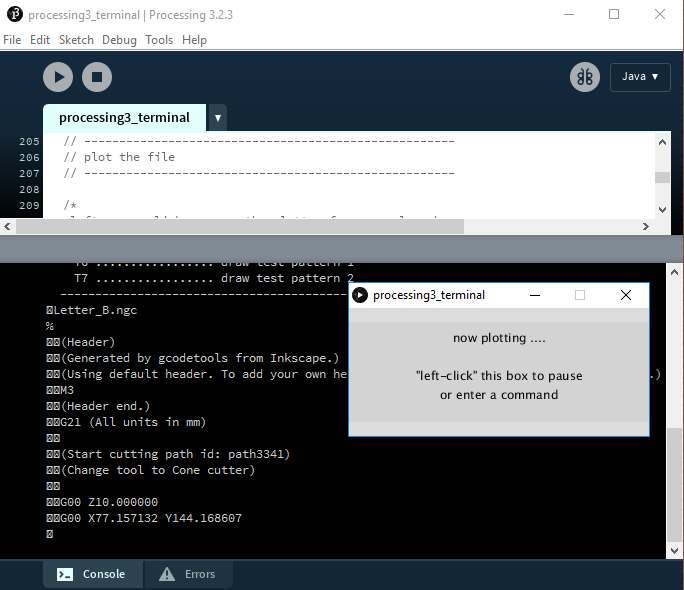
Task: Click the editor vertical scrollbar thumb
Action: (662, 177)
